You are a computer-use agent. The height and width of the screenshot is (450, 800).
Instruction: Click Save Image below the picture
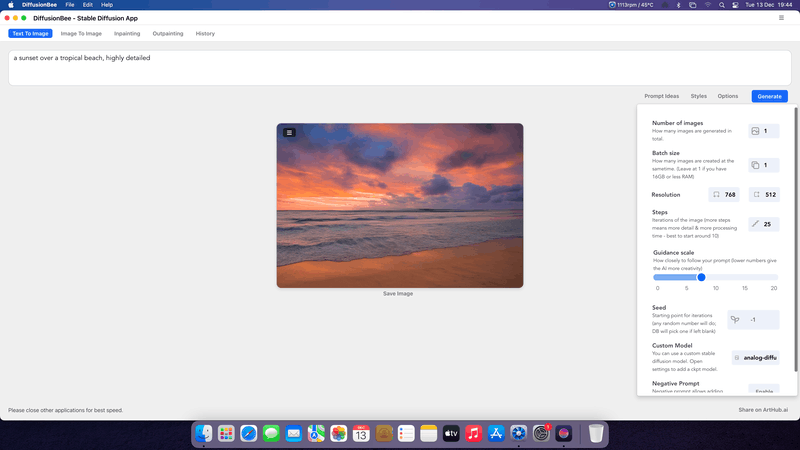(x=398, y=294)
